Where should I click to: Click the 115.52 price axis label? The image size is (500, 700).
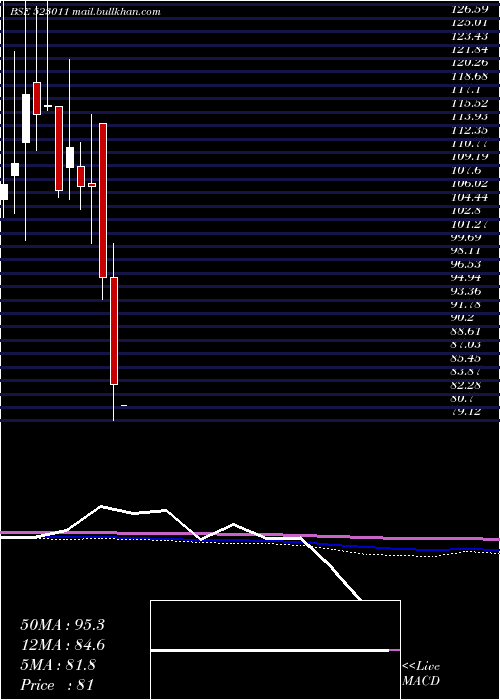(x=471, y=103)
